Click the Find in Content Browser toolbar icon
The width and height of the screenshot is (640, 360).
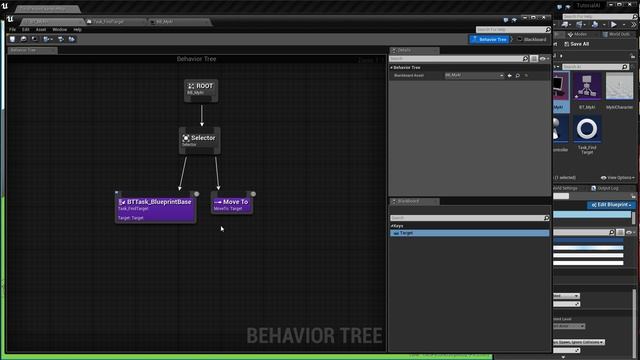coord(24,39)
